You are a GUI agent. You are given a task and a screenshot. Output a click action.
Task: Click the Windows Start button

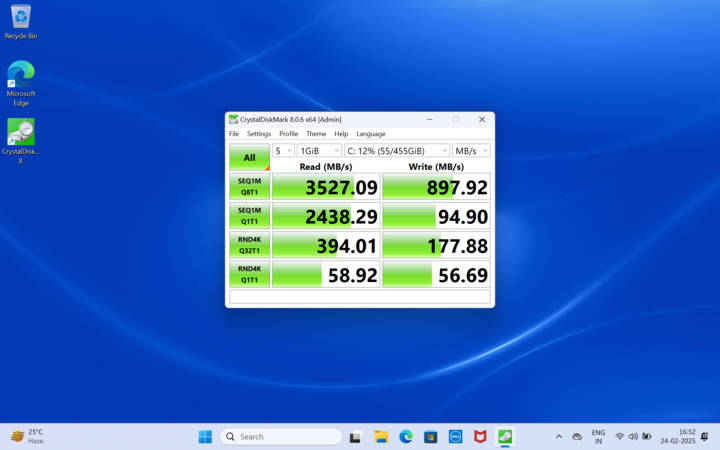(205, 436)
